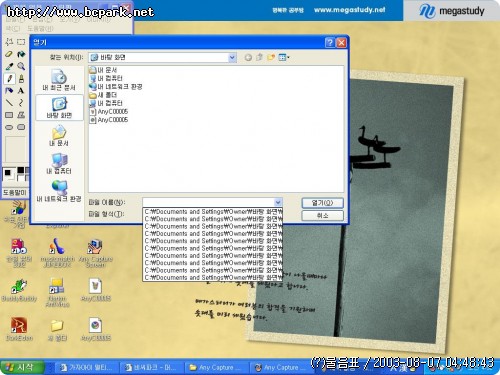Viewport: 500px width, 375px height.
Task: Pick the white color in Paint palette
Action: [21, 178]
